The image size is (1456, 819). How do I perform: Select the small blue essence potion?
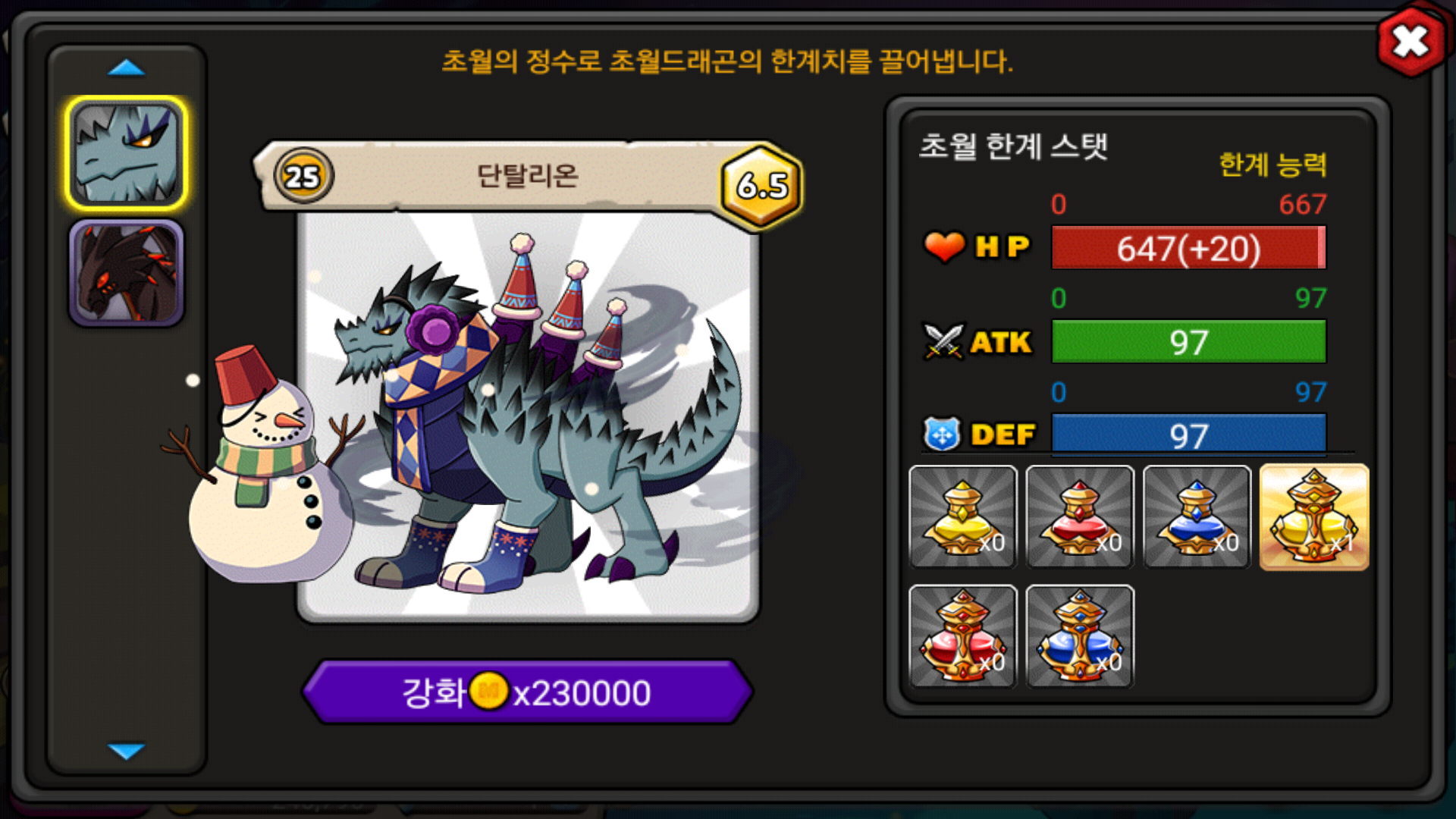pyautogui.click(x=1197, y=517)
